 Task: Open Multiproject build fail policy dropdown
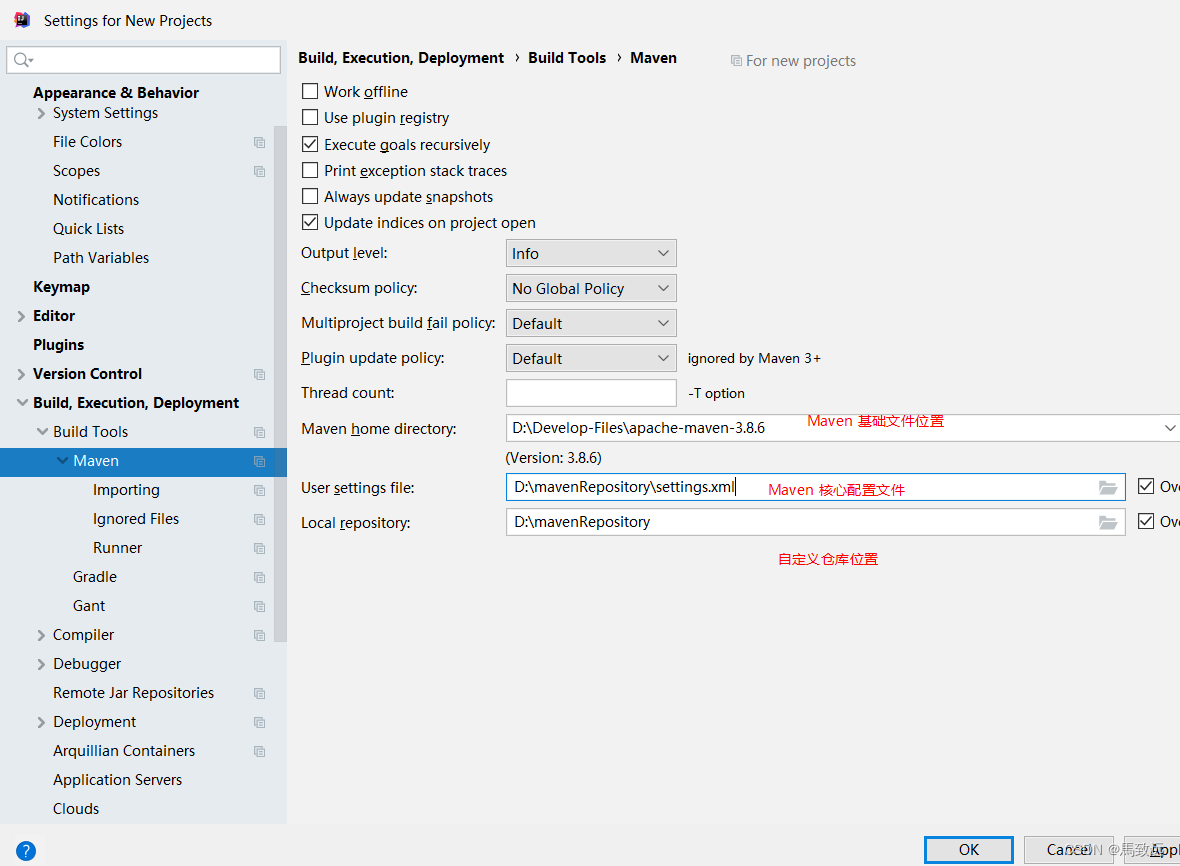point(591,323)
